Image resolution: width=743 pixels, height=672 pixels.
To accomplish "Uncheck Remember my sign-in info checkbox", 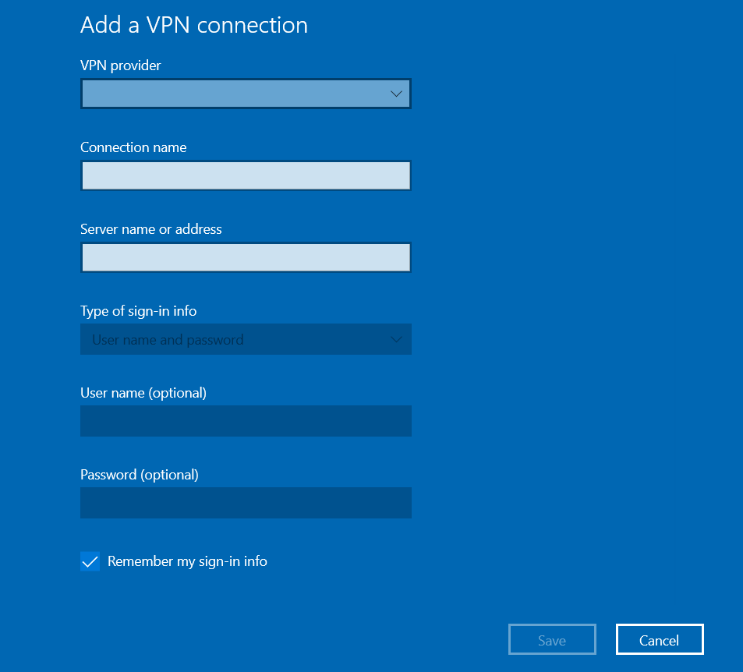I will [90, 562].
